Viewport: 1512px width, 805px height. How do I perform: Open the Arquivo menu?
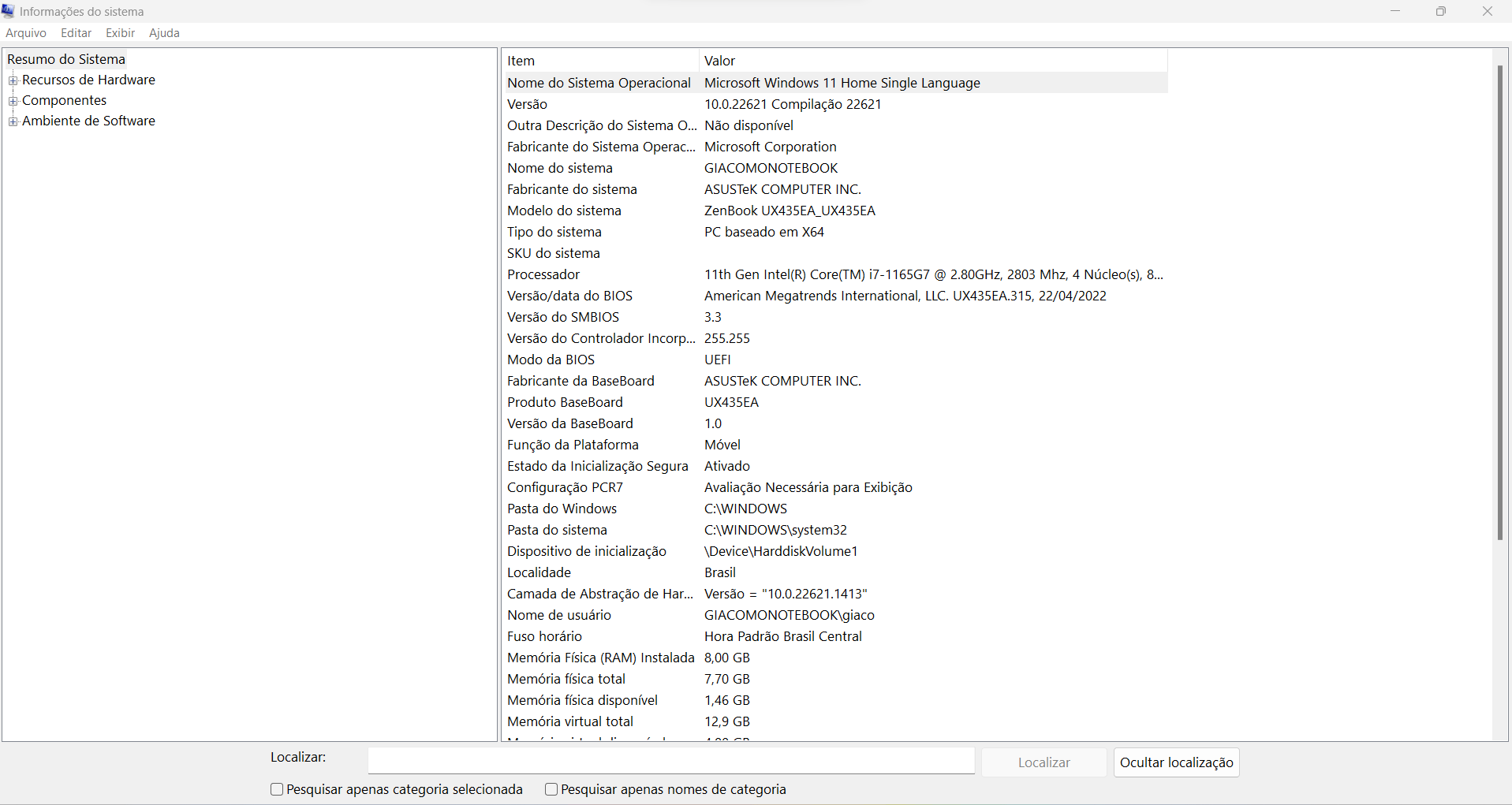(26, 33)
